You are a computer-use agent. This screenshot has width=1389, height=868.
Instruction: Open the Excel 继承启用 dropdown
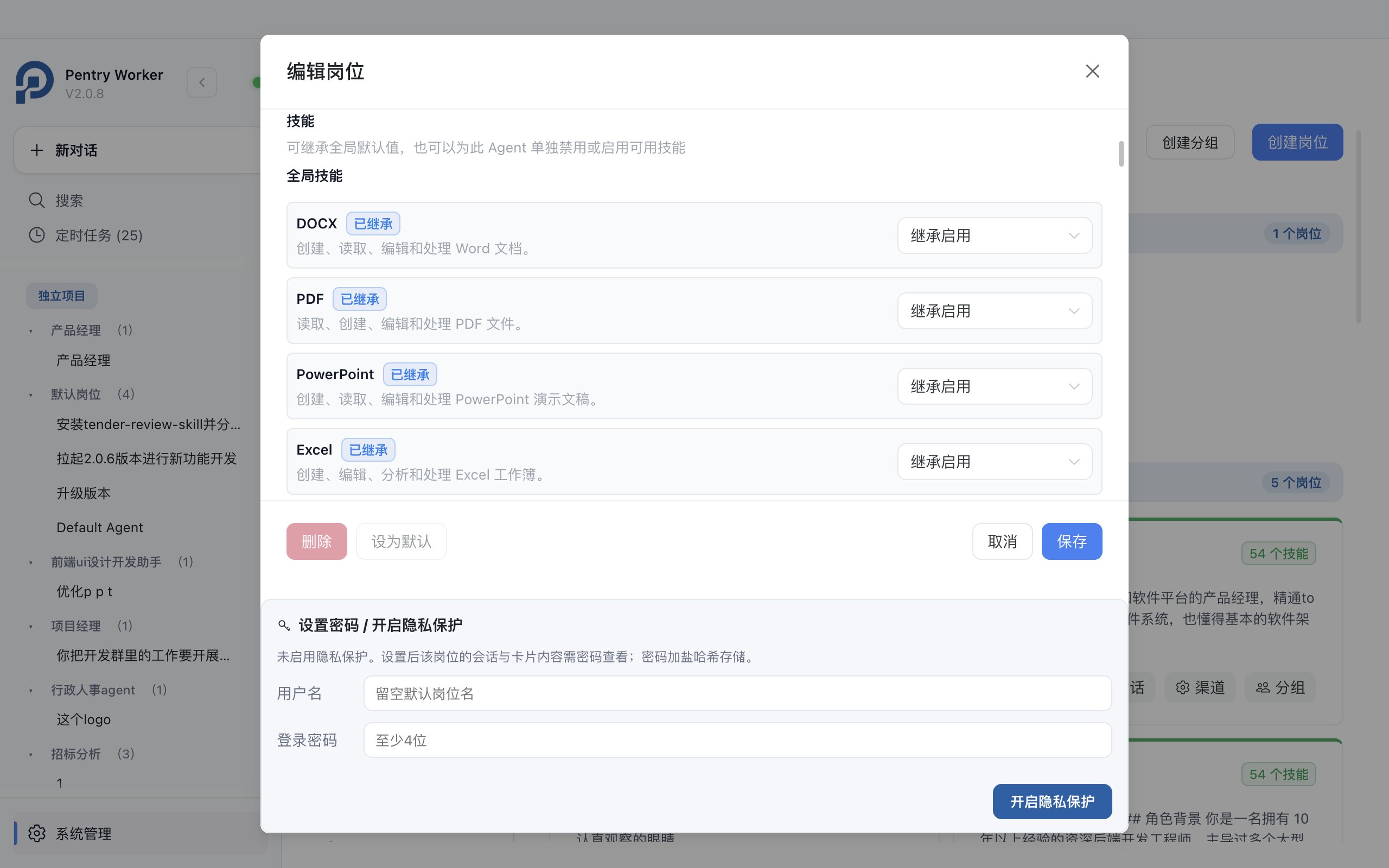coord(995,462)
